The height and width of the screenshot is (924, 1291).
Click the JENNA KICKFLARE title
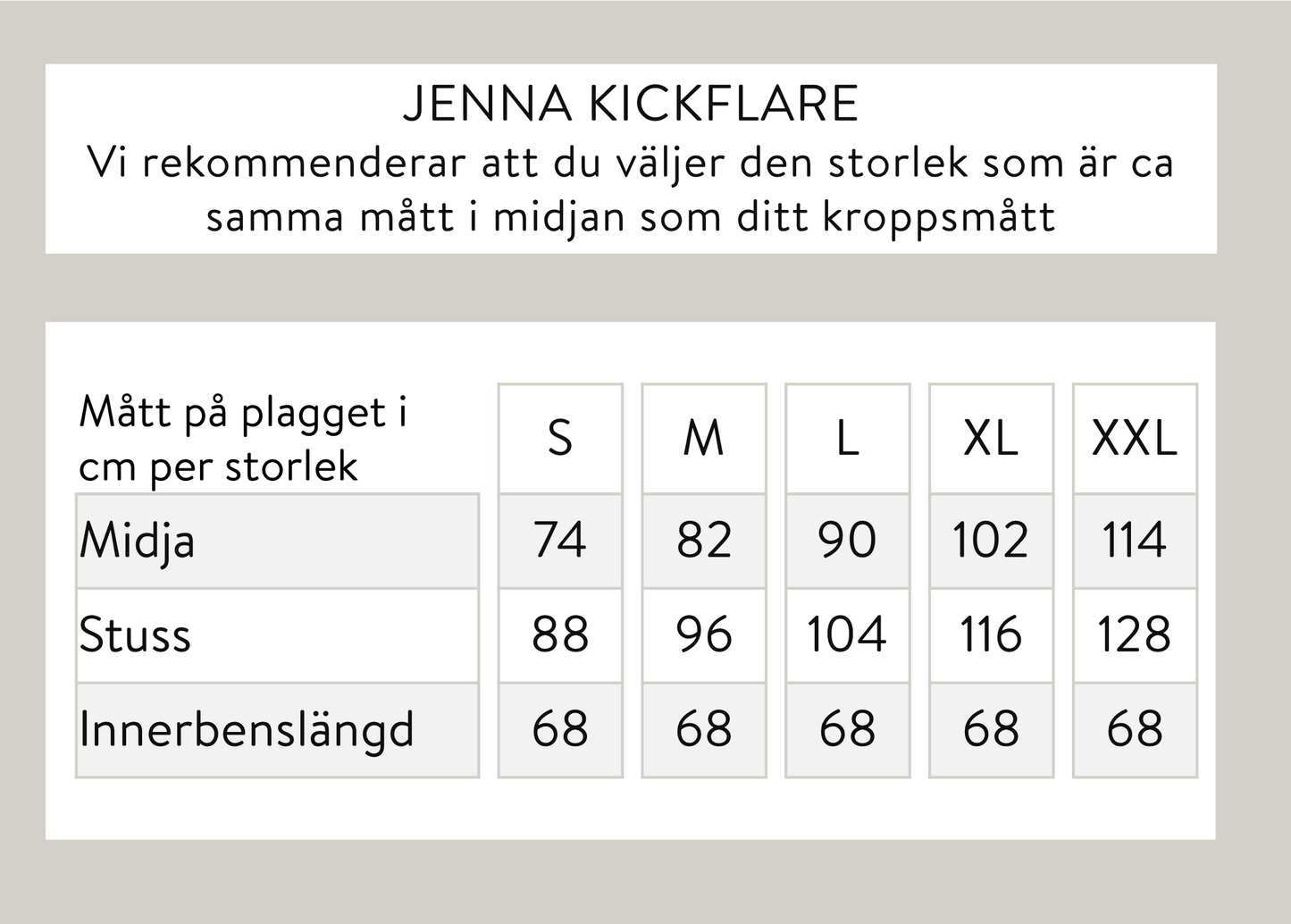631,104
